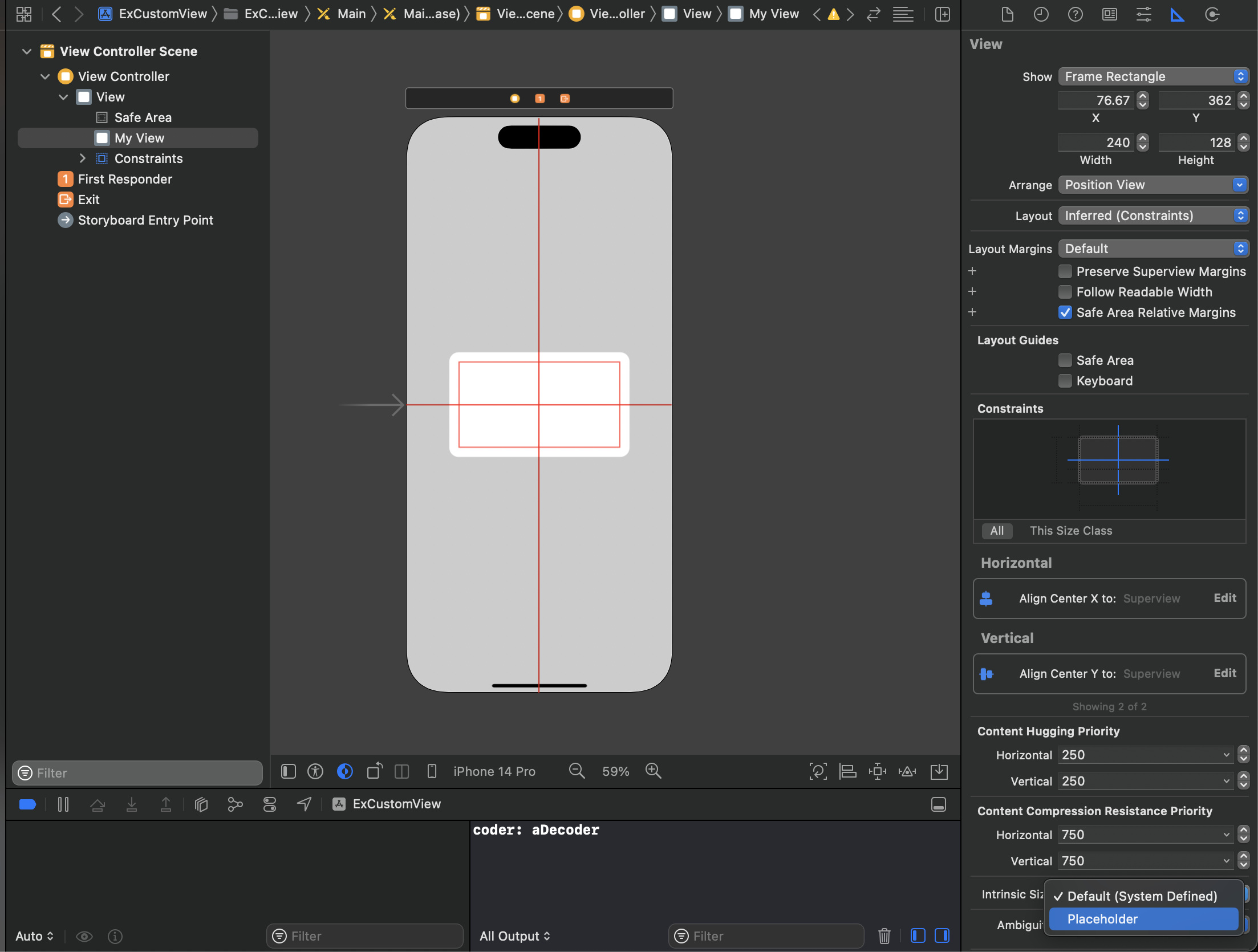This screenshot has width=1258, height=952.
Task: Open the Connections inspector icon
Action: coord(1212,15)
